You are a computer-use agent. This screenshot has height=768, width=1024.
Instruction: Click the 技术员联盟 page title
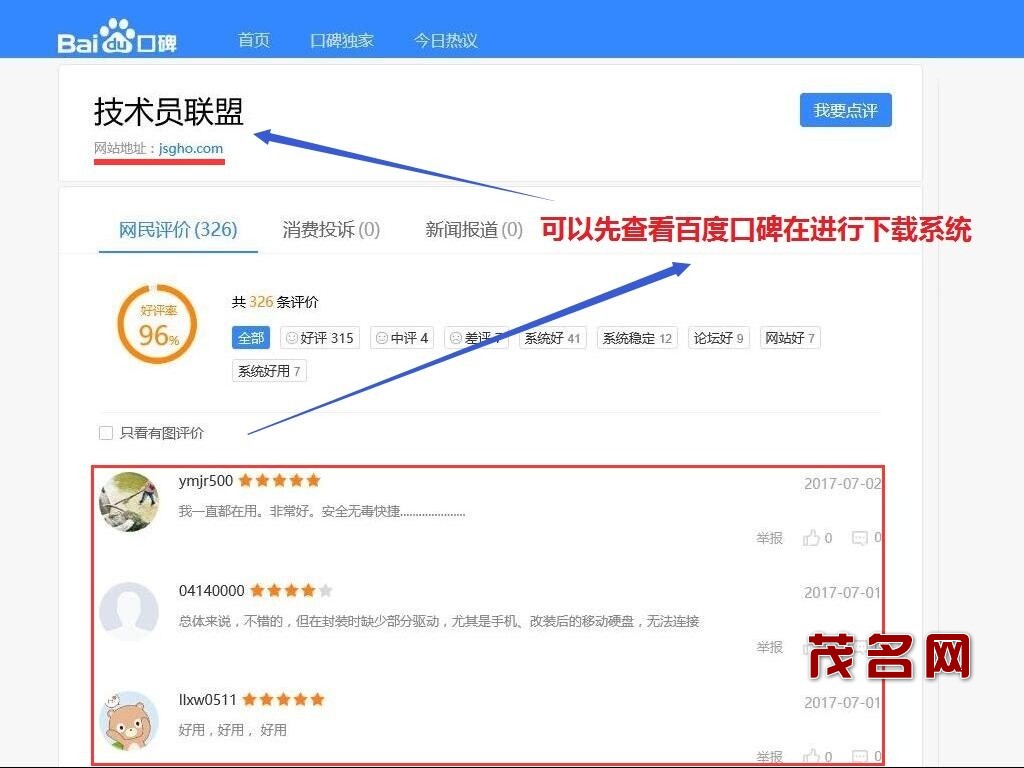(168, 111)
